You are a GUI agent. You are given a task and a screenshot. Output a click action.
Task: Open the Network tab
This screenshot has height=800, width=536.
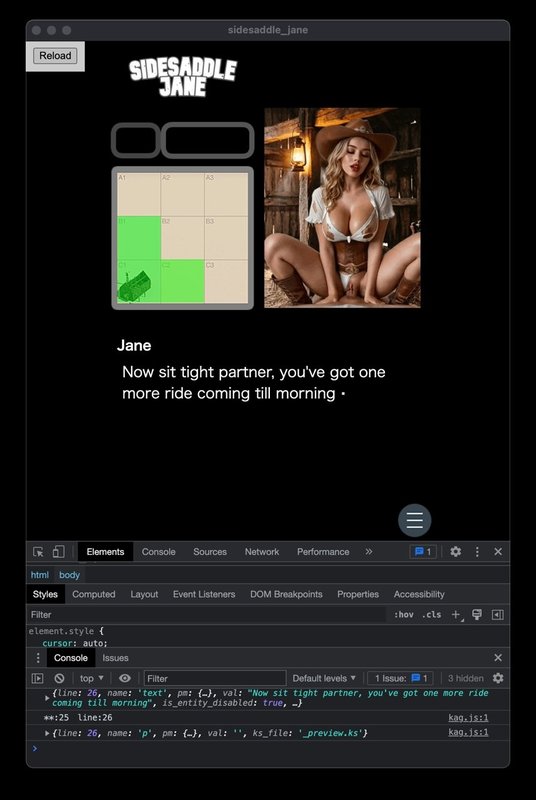coord(262,552)
